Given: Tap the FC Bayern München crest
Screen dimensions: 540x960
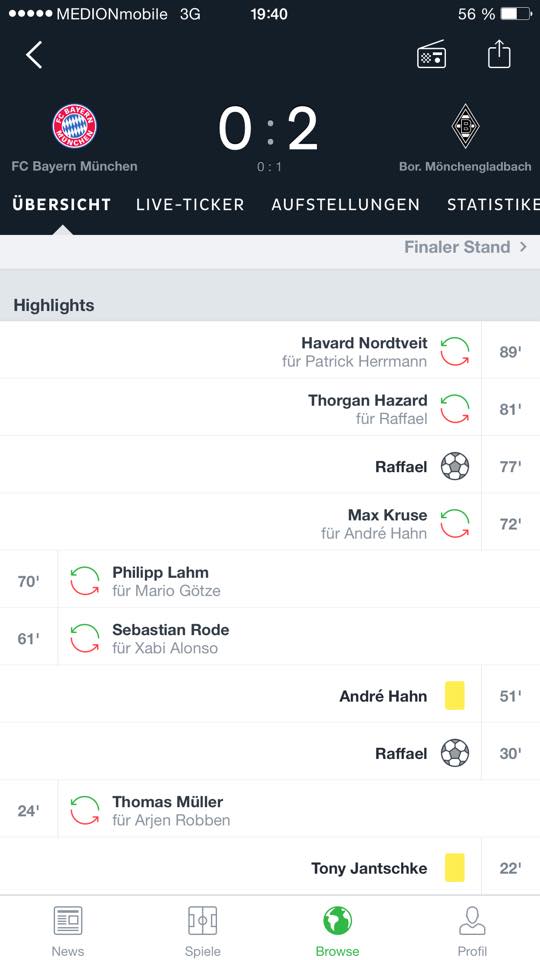Looking at the screenshot, I should [x=74, y=126].
